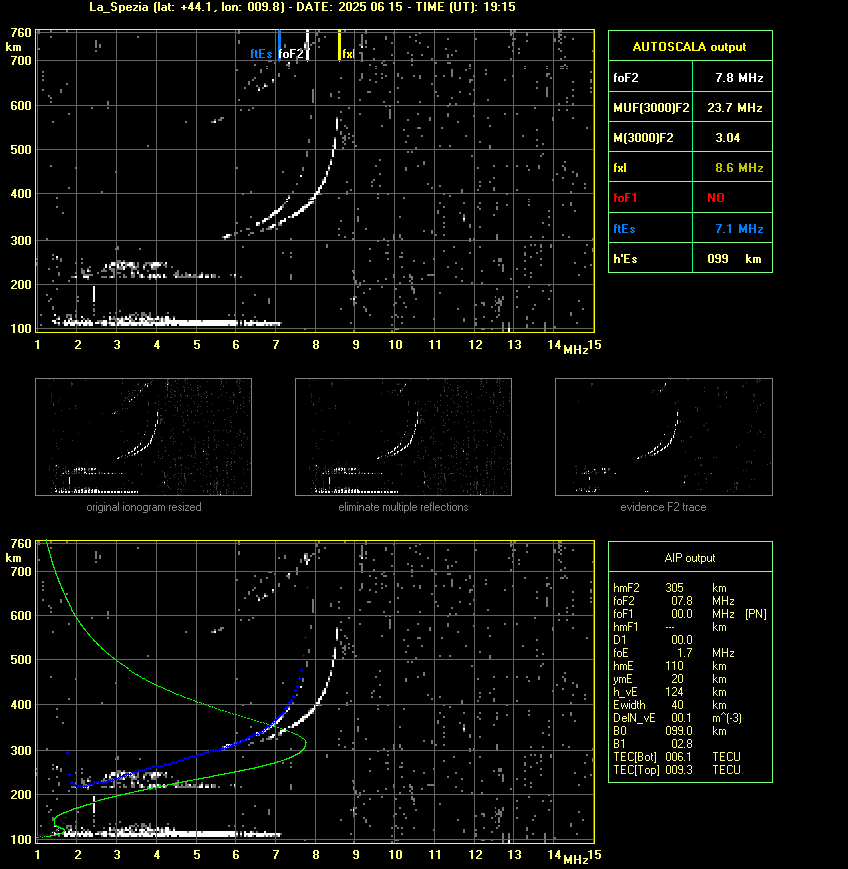Select the ymE '20' km row
Viewport: 848px width, 869px height.
coord(670,679)
